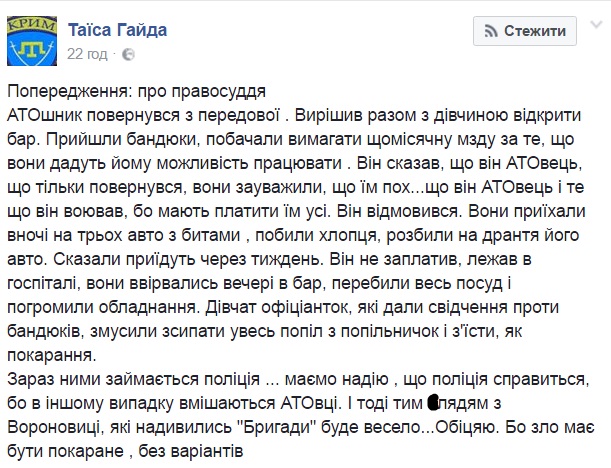Open Таїса Гайда's profile picture
The height and width of the screenshot is (468, 611).
click(x=31, y=36)
